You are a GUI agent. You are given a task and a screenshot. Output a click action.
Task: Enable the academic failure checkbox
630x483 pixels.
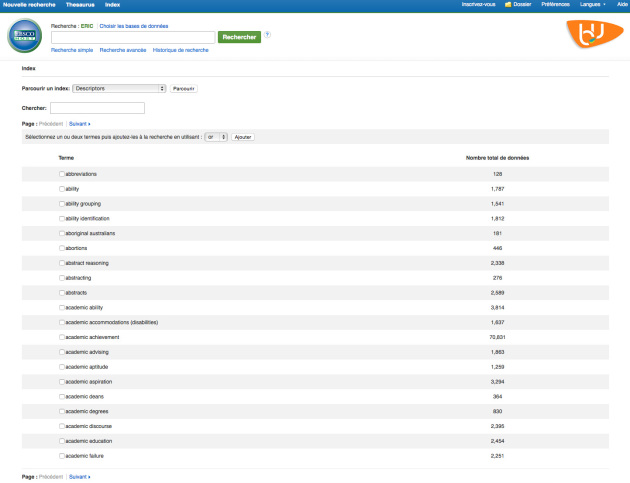click(61, 456)
